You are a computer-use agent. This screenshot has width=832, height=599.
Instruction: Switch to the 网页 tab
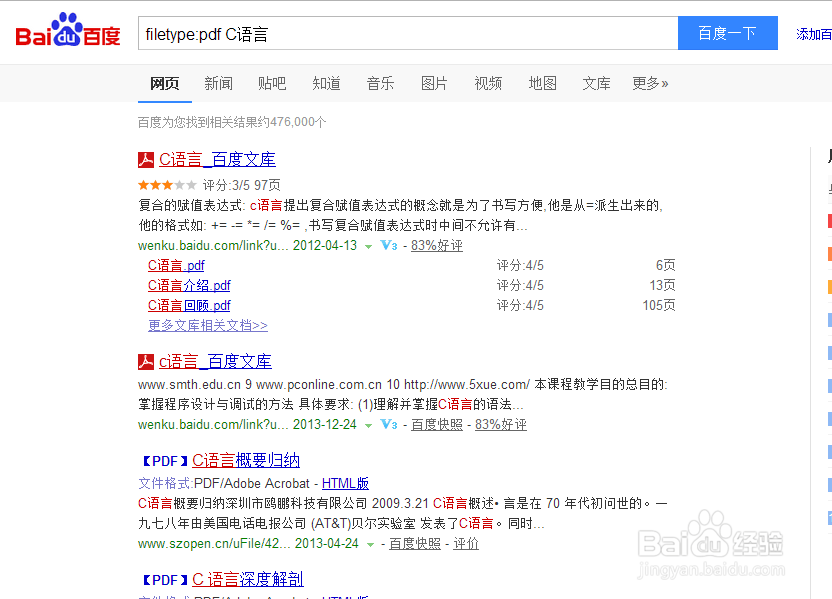pos(164,83)
